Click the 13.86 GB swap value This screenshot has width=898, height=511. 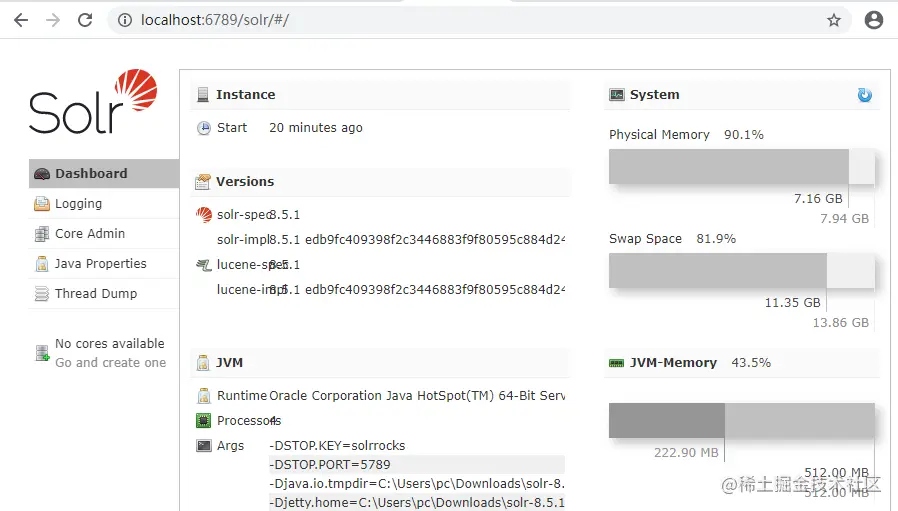(x=841, y=323)
